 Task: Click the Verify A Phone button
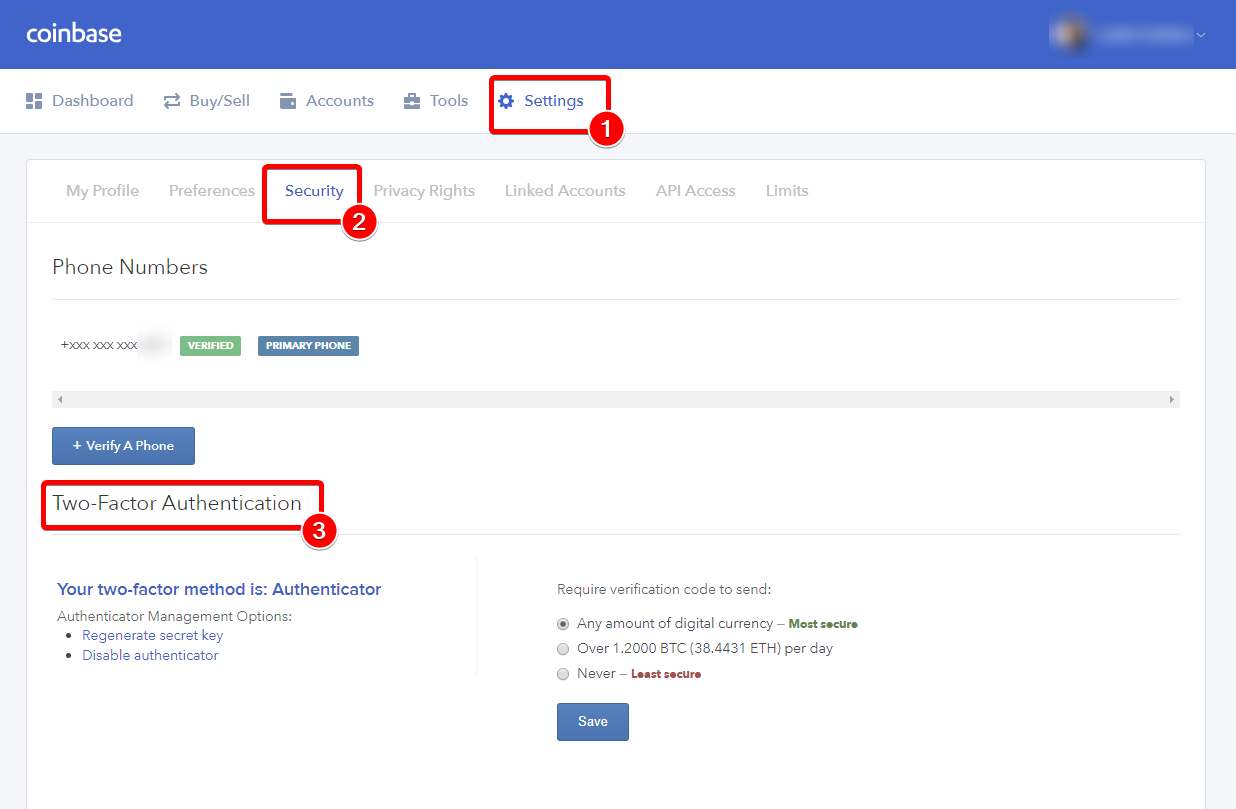pyautogui.click(x=123, y=446)
